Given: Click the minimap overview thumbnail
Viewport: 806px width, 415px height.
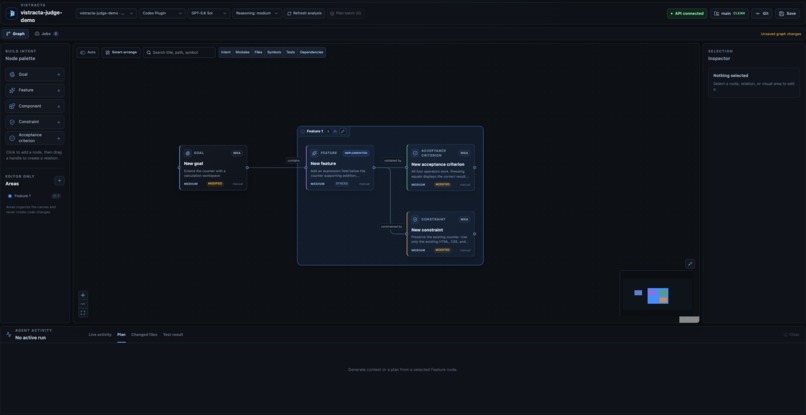Looking at the screenshot, I should (x=656, y=294).
